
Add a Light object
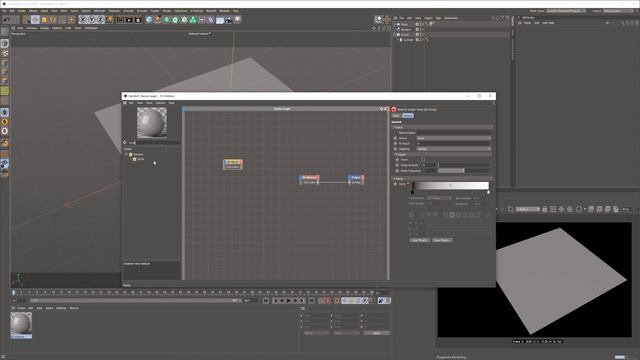238,20
